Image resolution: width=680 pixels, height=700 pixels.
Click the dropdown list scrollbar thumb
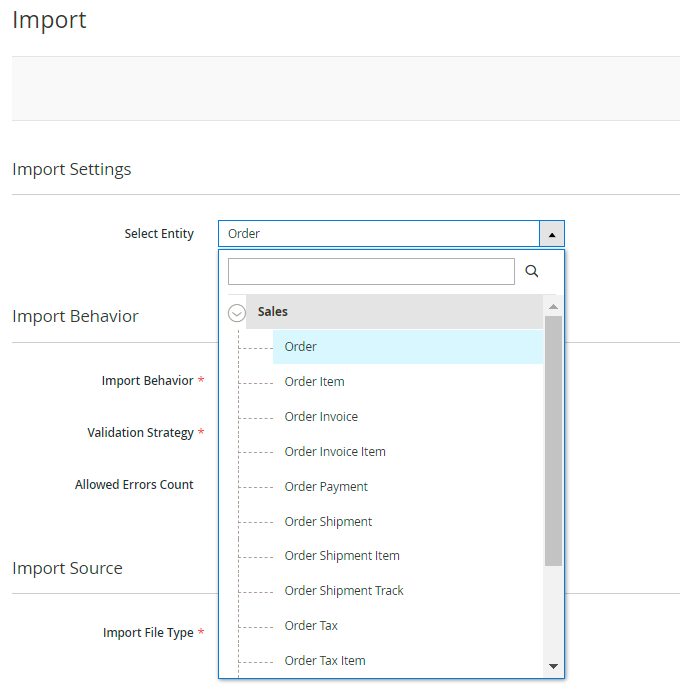[553, 440]
